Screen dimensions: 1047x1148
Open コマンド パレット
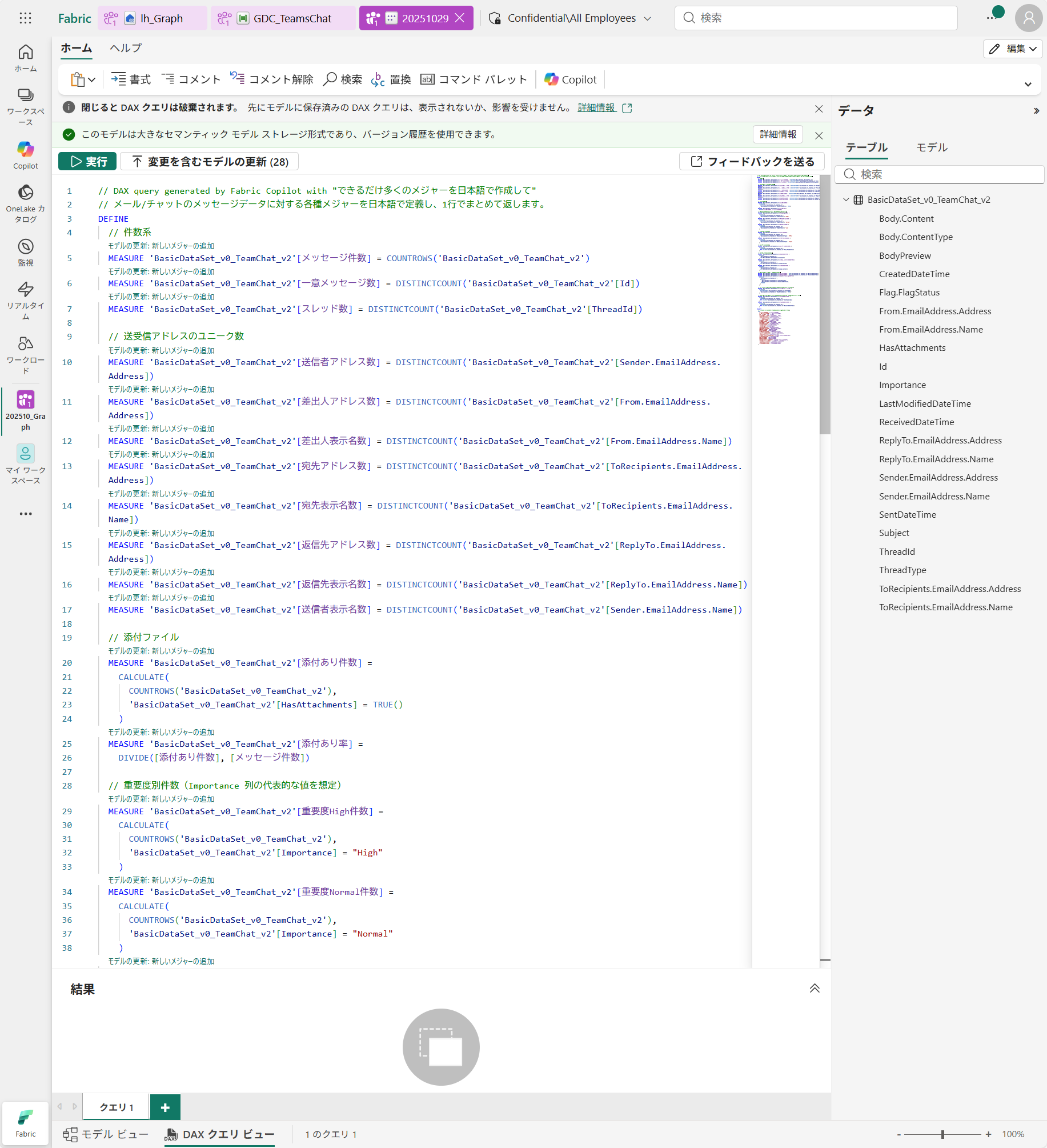coord(474,79)
